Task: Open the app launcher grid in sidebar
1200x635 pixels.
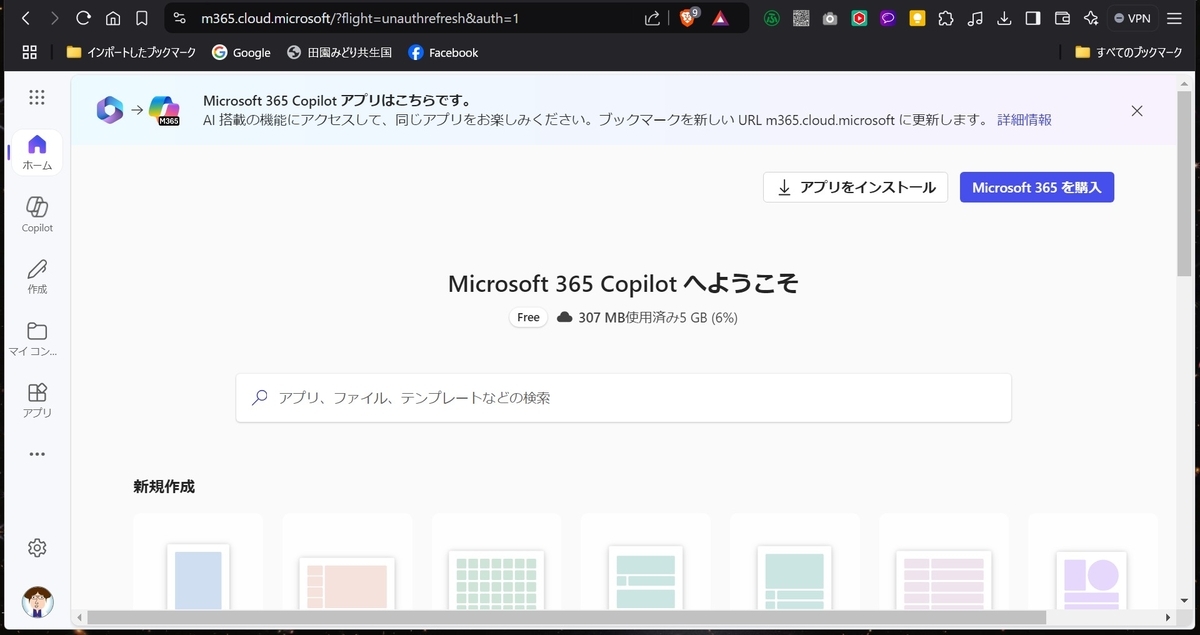Action: click(x=37, y=97)
